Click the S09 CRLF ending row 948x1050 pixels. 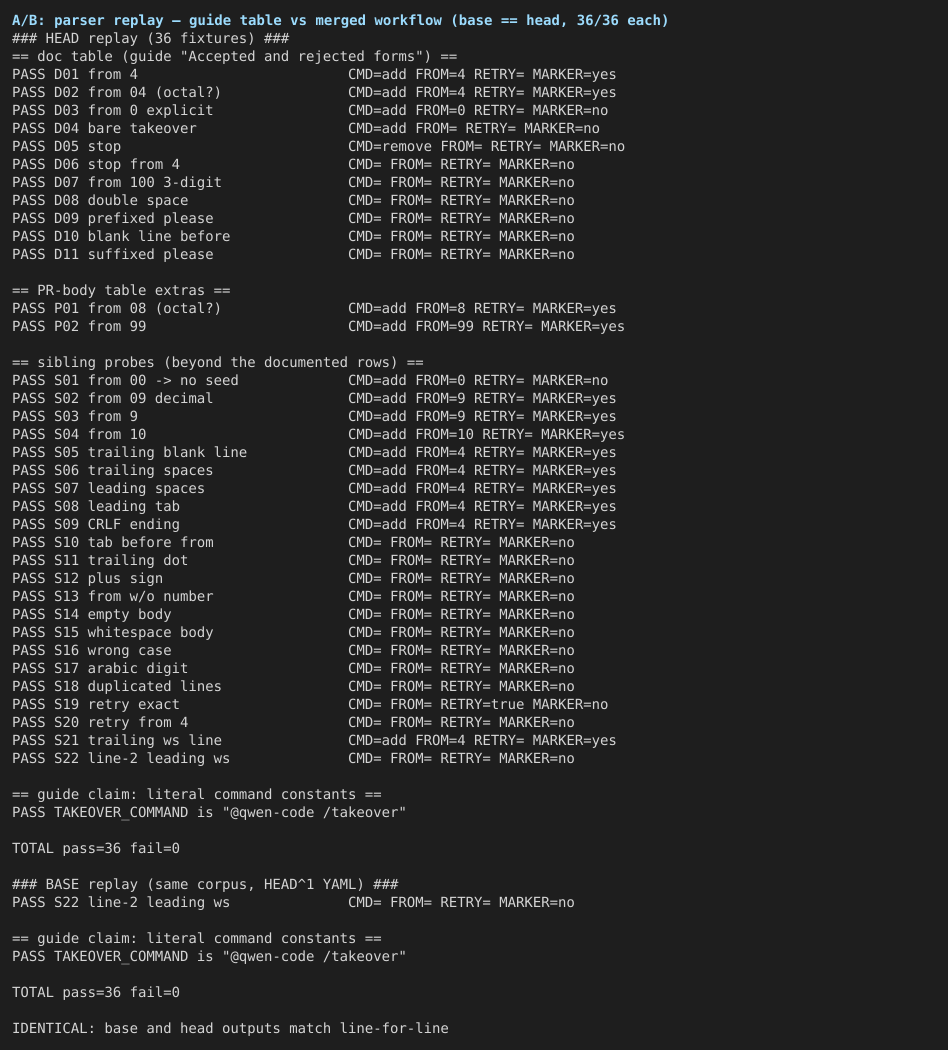(314, 524)
